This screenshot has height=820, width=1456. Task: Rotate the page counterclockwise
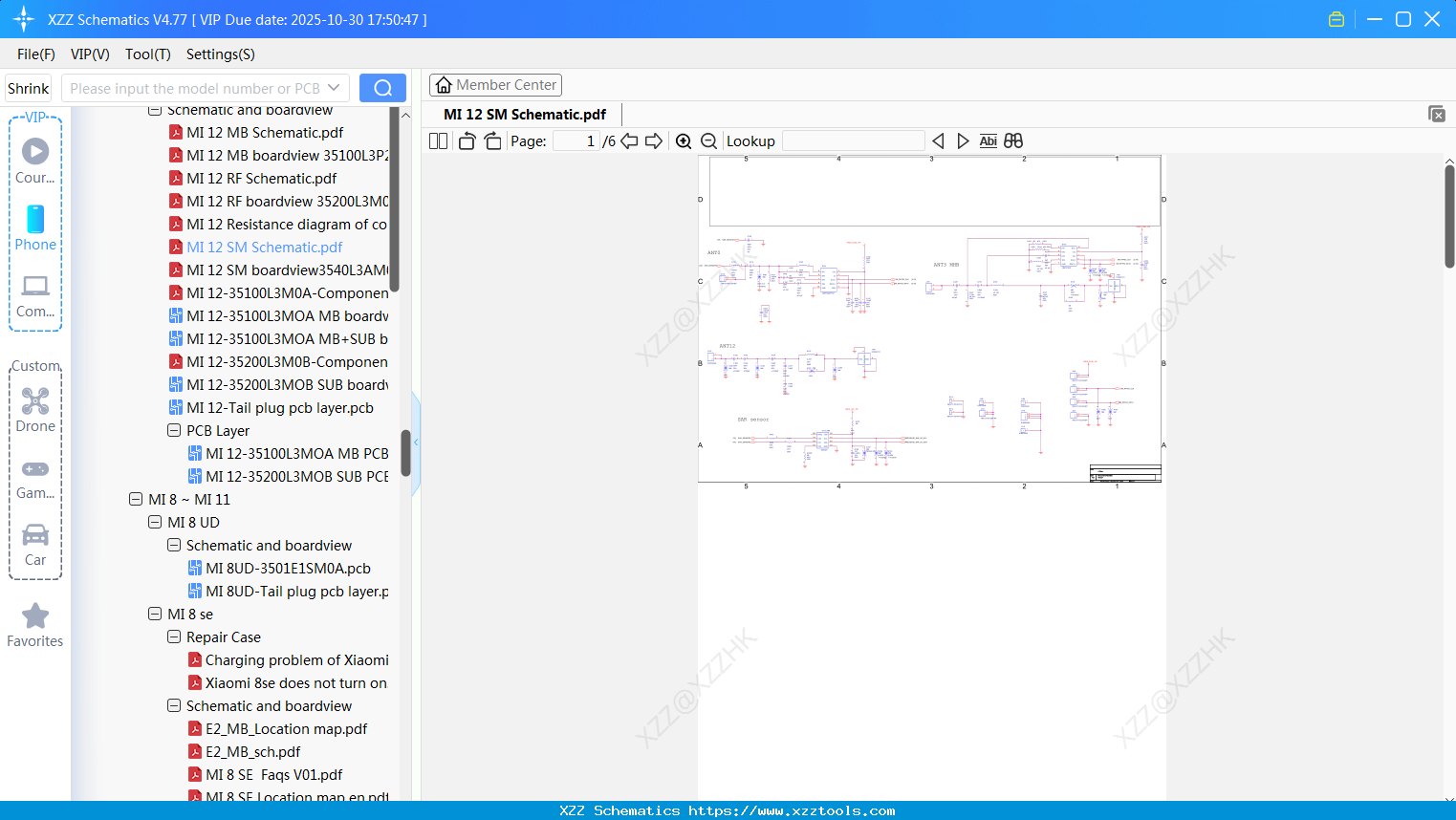pos(467,140)
